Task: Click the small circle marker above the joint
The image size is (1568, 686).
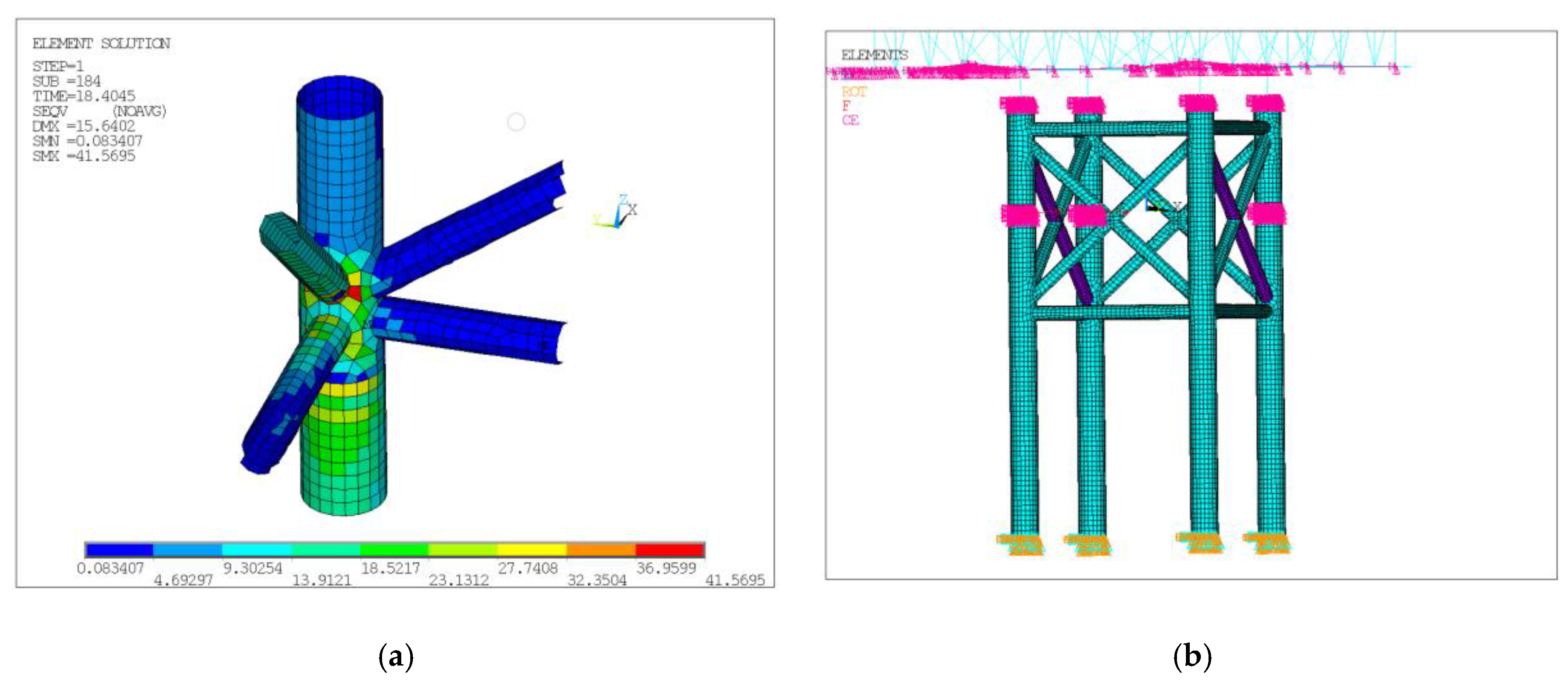Action: 516,122
